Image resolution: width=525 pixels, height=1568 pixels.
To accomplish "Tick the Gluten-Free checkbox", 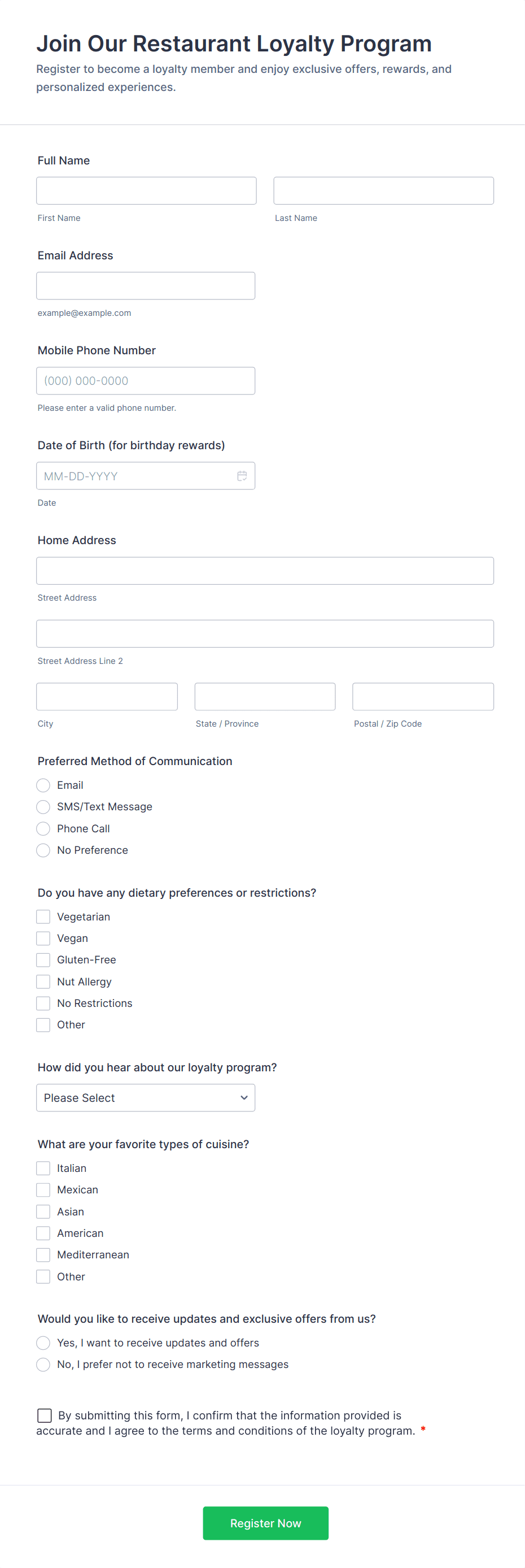I will tap(43, 960).
